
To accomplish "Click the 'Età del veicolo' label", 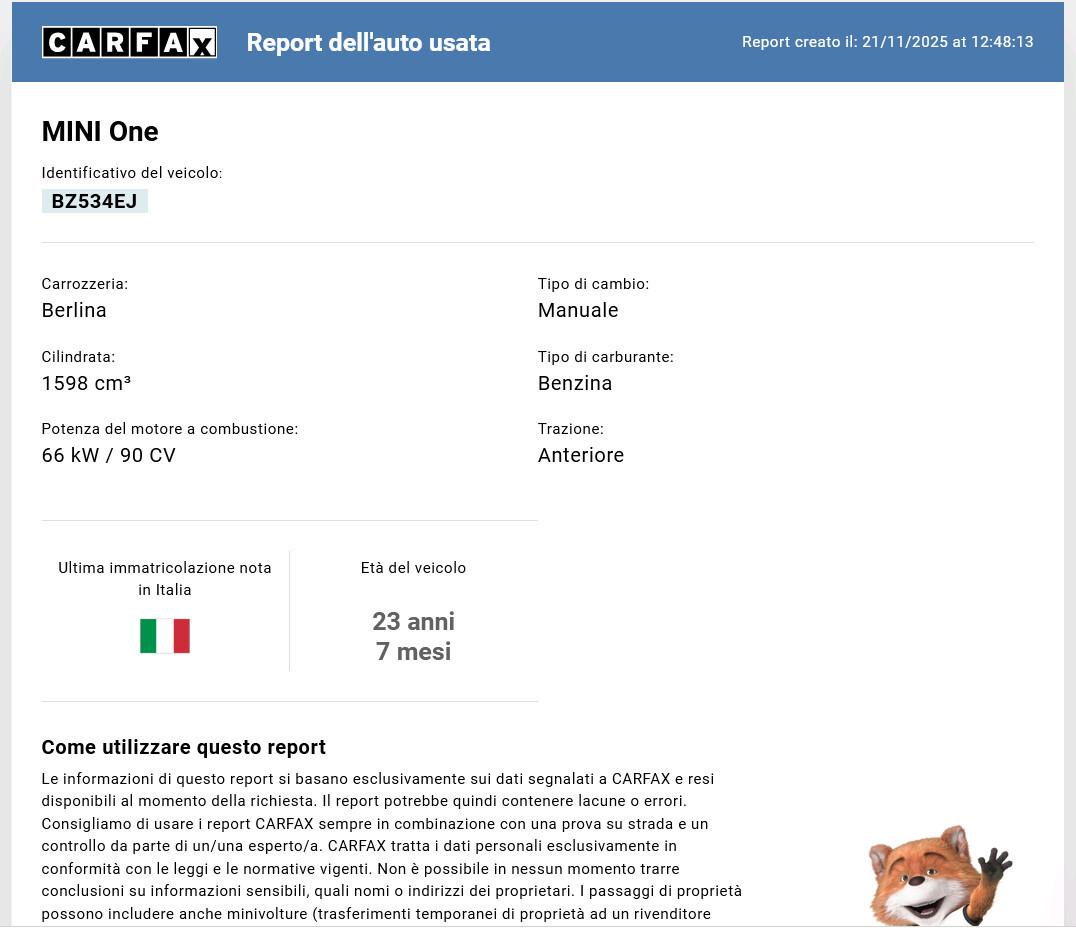I will coord(413,568).
